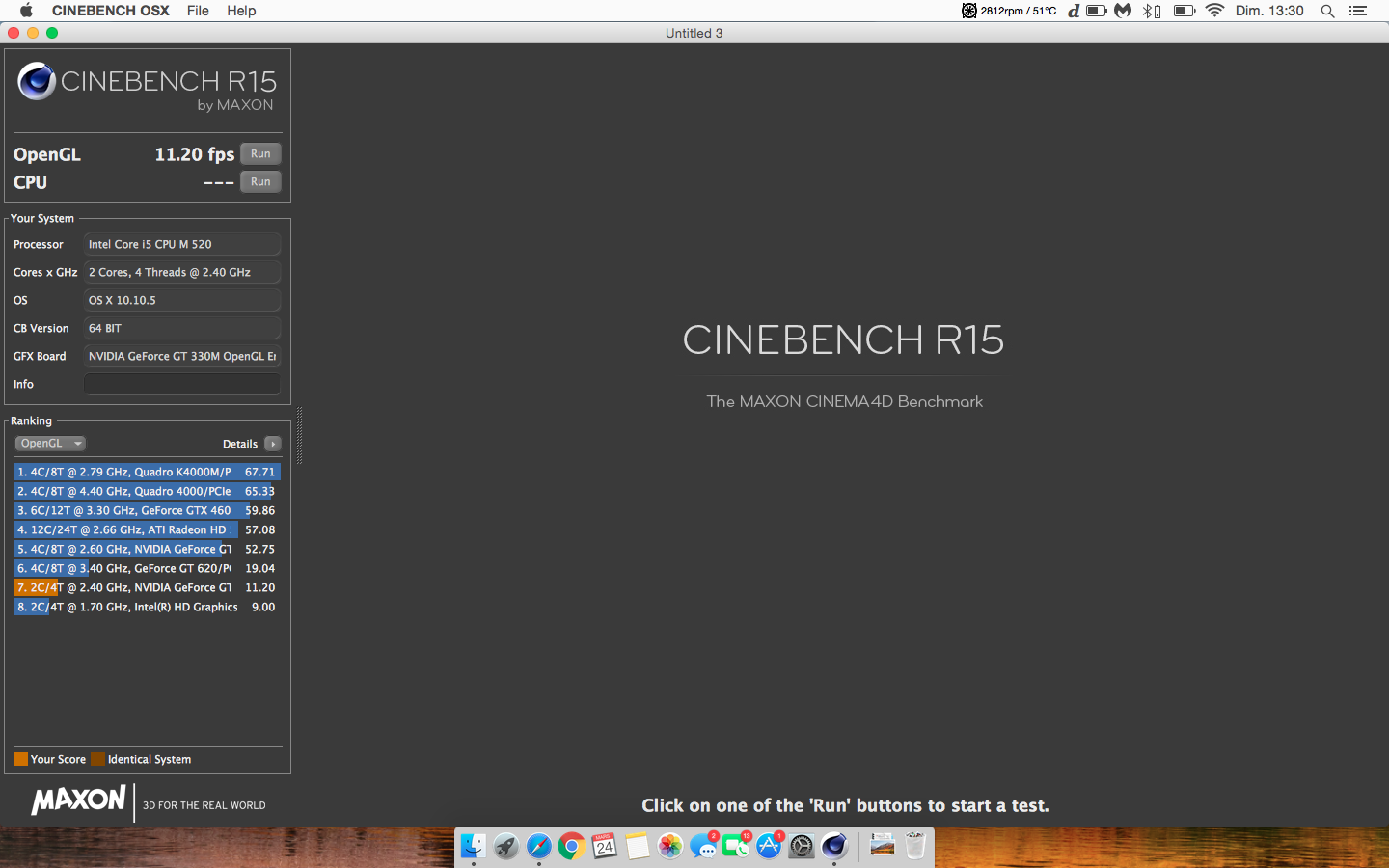
Task: Run the OpenGL benchmark test
Action: (x=260, y=154)
